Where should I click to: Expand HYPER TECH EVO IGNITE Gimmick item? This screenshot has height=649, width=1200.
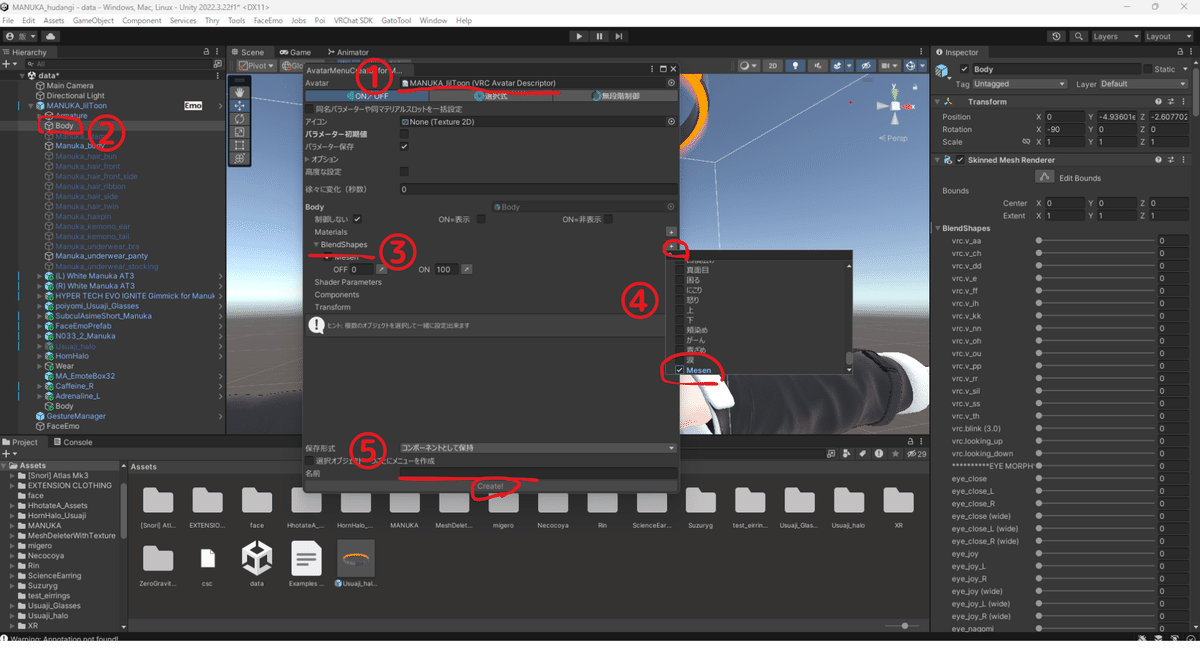(38, 296)
